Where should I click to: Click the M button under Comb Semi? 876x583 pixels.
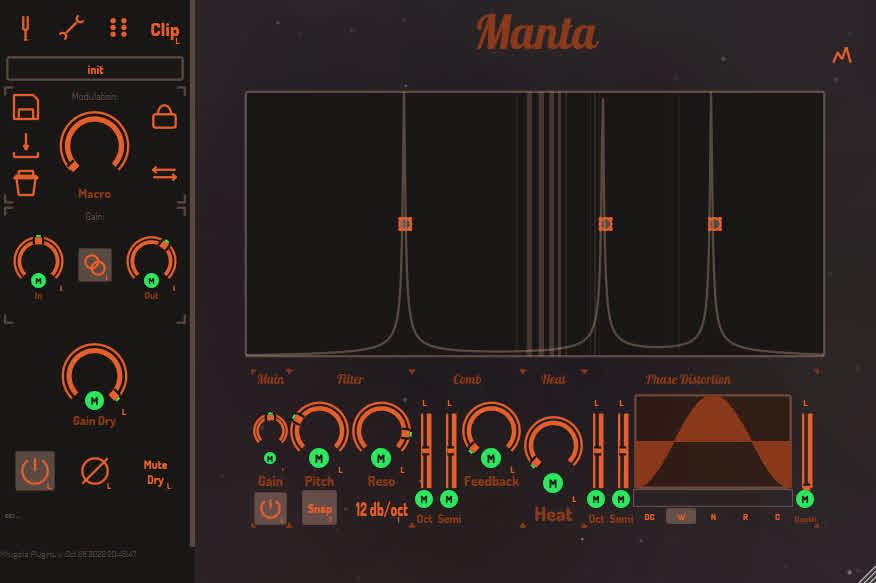click(449, 499)
